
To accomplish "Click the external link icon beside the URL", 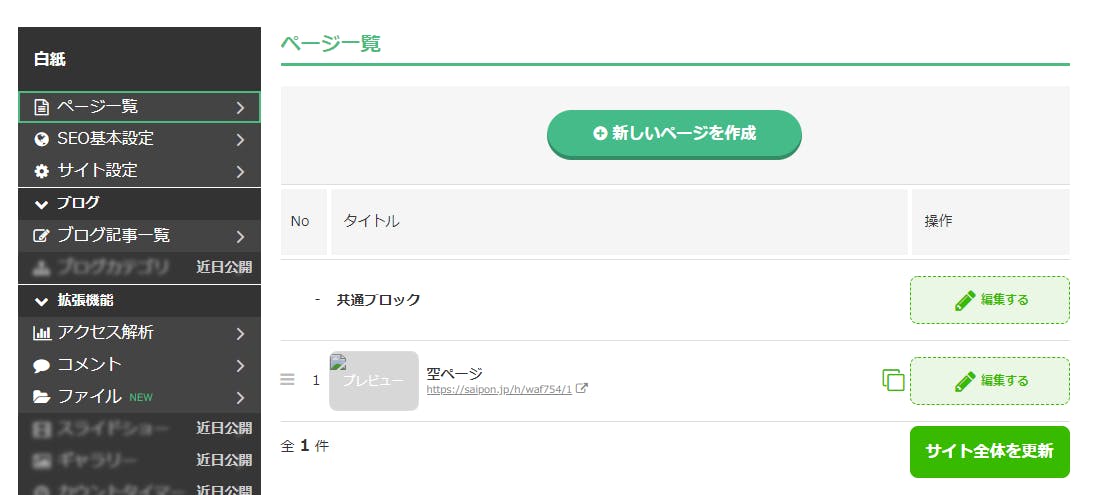I will (x=582, y=389).
